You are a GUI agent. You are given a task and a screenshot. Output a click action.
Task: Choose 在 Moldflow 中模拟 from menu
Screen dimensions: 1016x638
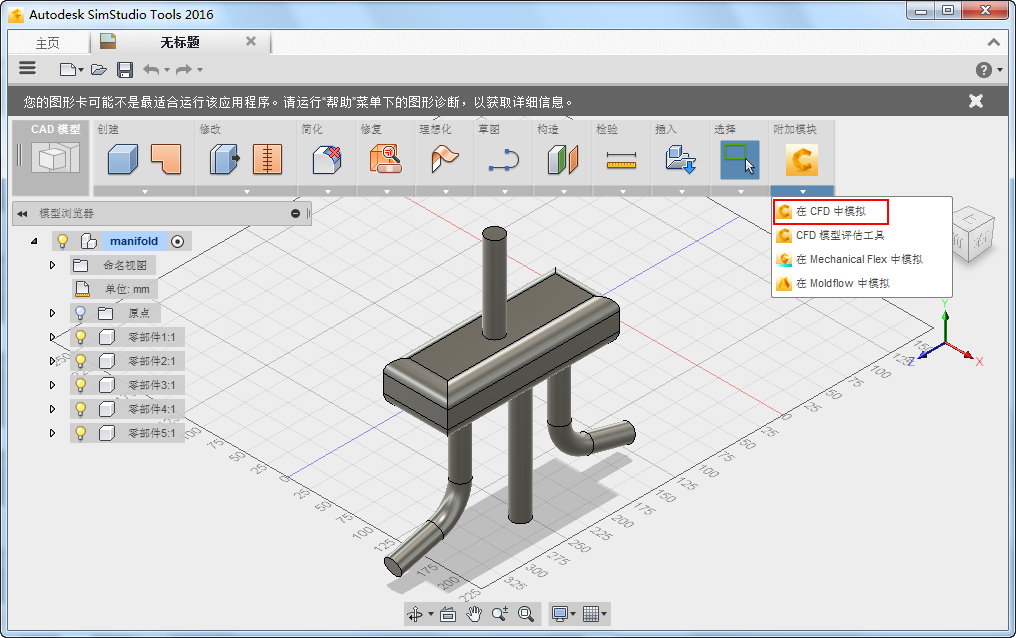842,283
